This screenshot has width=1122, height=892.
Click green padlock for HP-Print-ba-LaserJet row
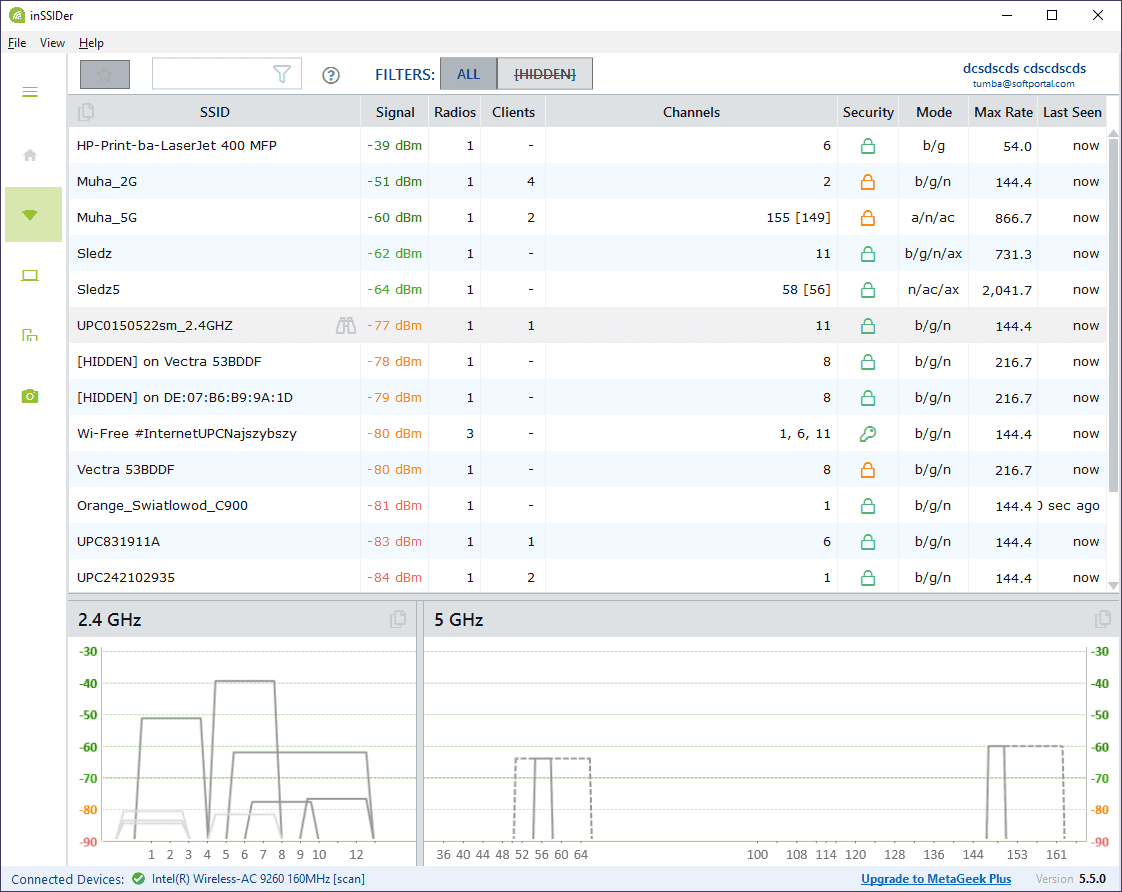pos(868,146)
